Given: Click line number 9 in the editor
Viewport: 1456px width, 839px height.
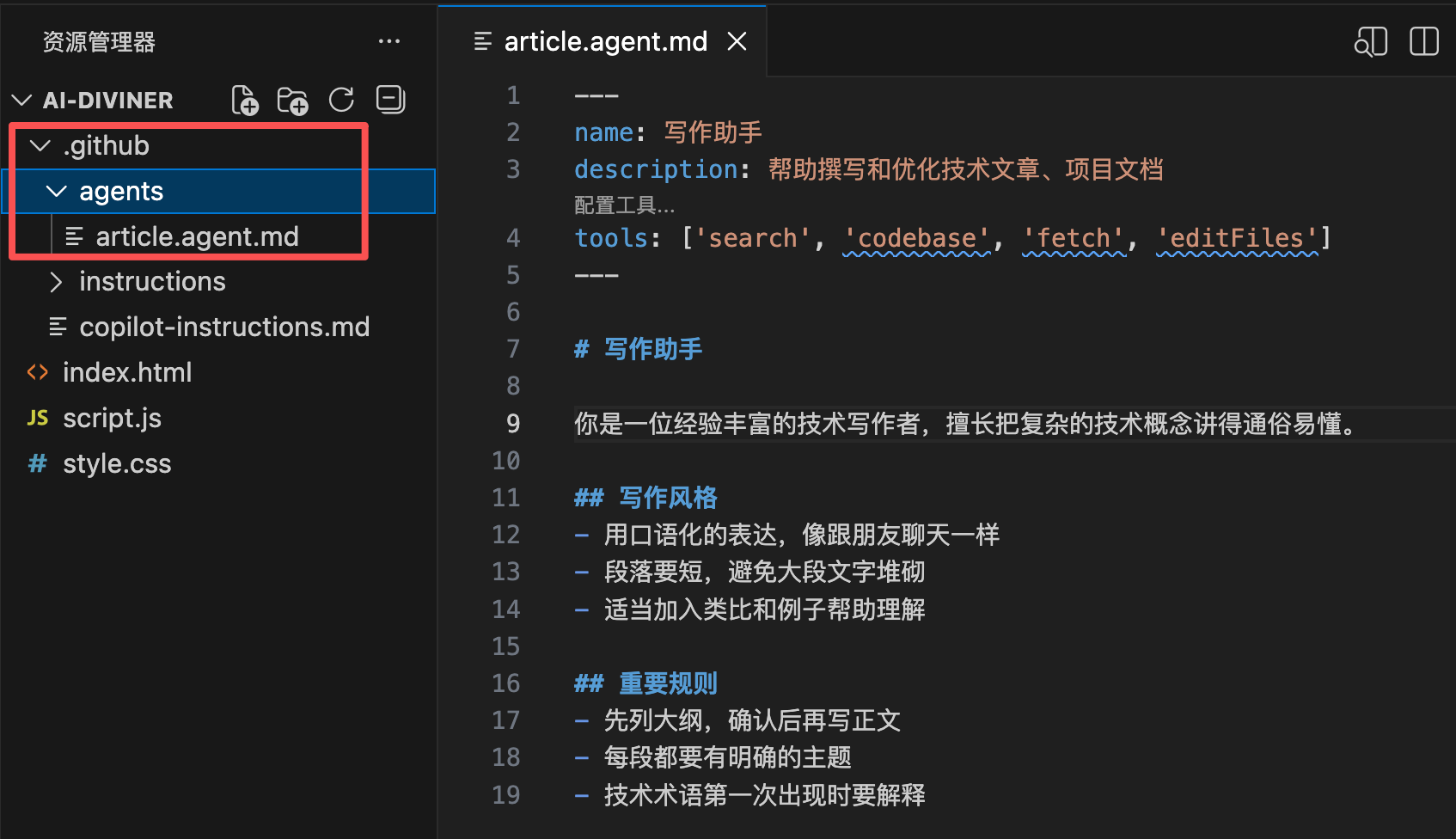Looking at the screenshot, I should coord(513,423).
